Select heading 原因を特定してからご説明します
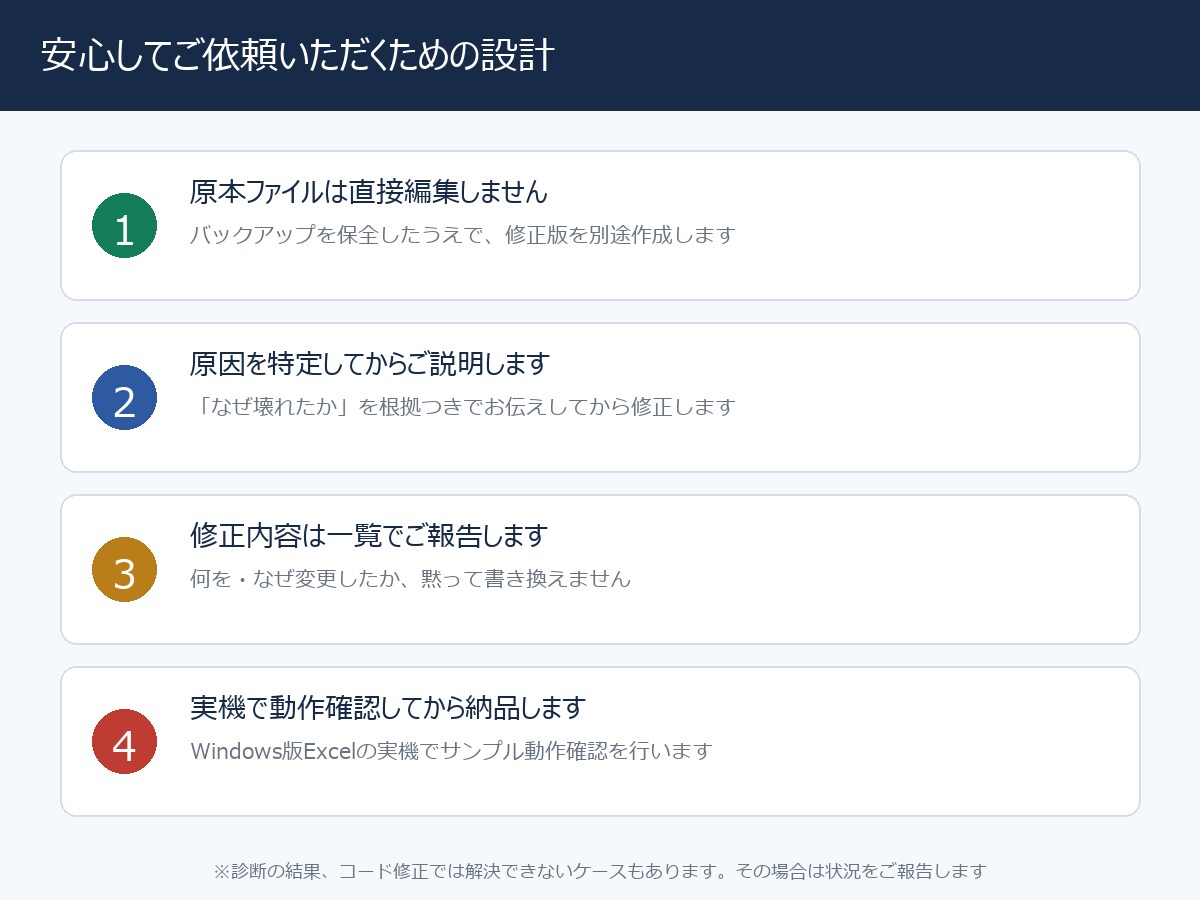 tap(369, 363)
